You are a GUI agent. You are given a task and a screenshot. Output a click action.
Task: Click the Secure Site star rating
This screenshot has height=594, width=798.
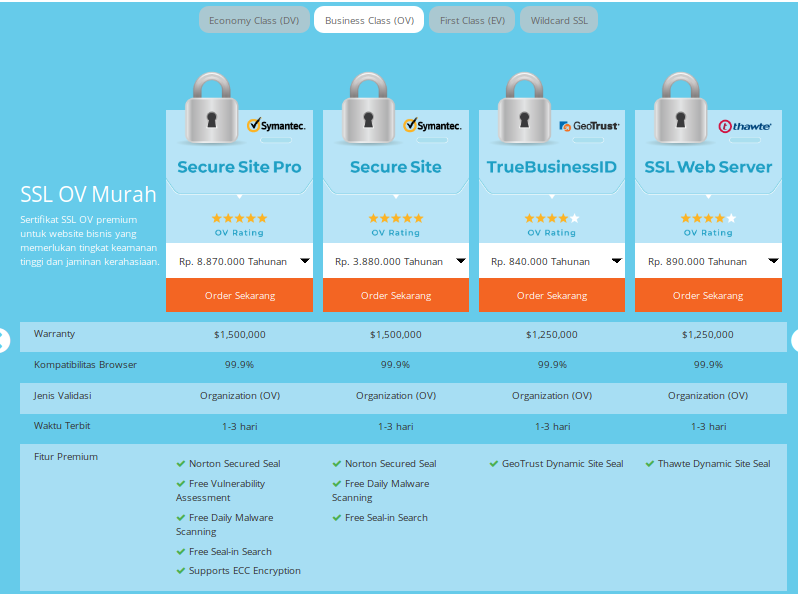(396, 218)
